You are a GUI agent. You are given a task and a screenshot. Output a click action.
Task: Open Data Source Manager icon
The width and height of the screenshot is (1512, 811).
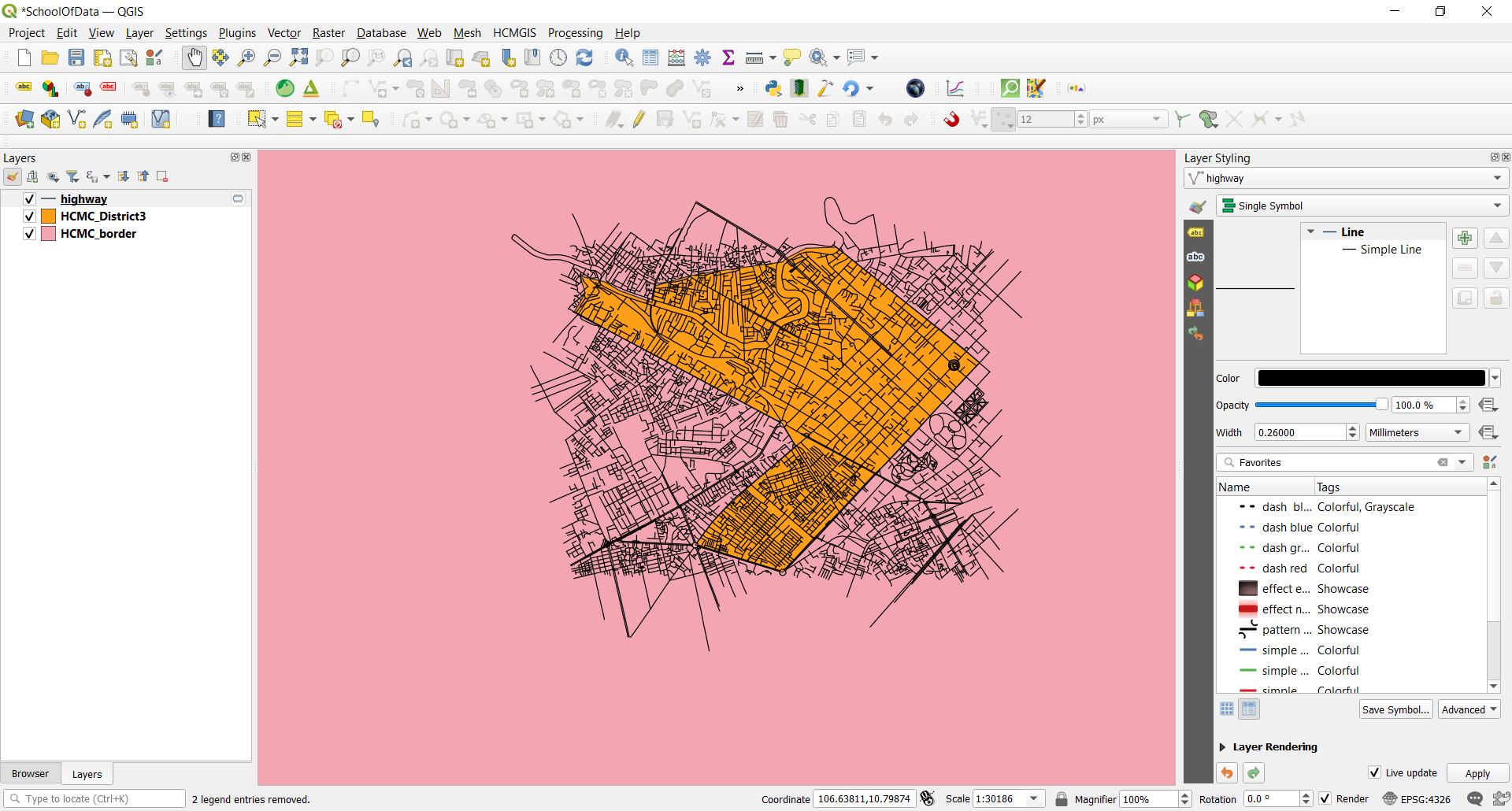[24, 119]
